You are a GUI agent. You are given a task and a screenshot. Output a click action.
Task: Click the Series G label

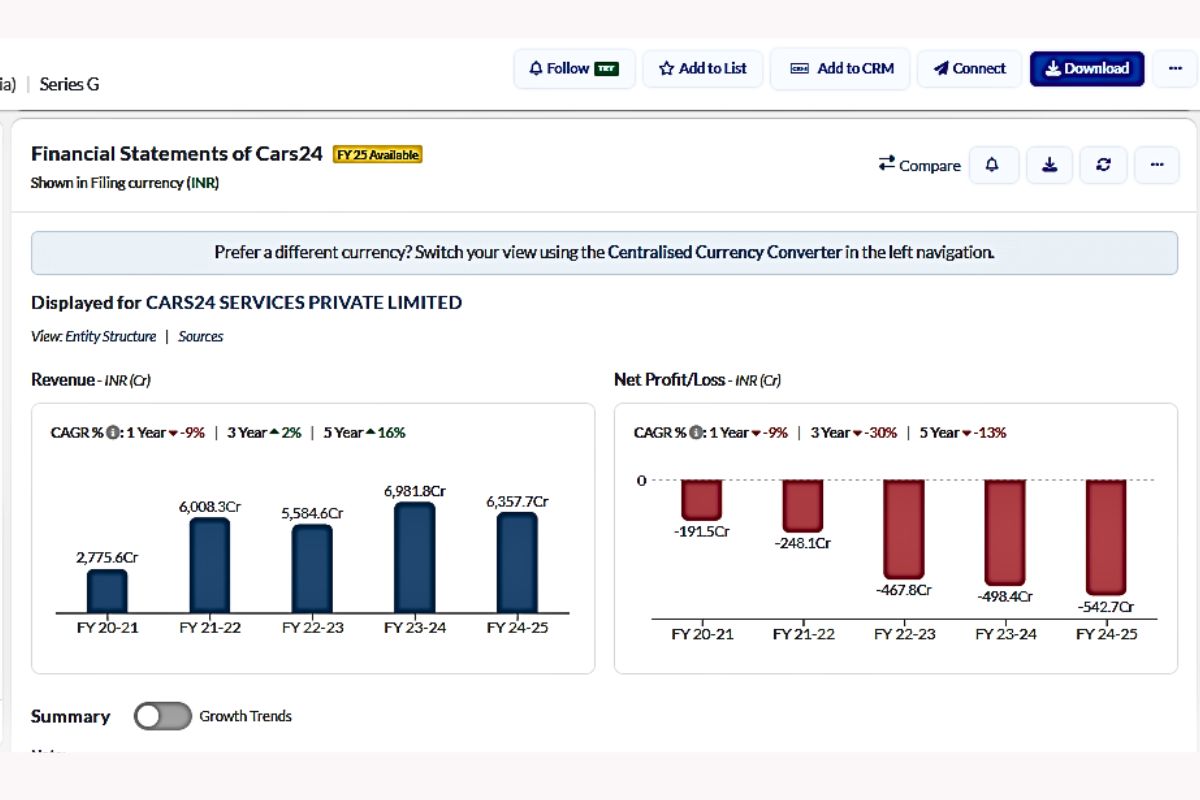pyautogui.click(x=69, y=84)
